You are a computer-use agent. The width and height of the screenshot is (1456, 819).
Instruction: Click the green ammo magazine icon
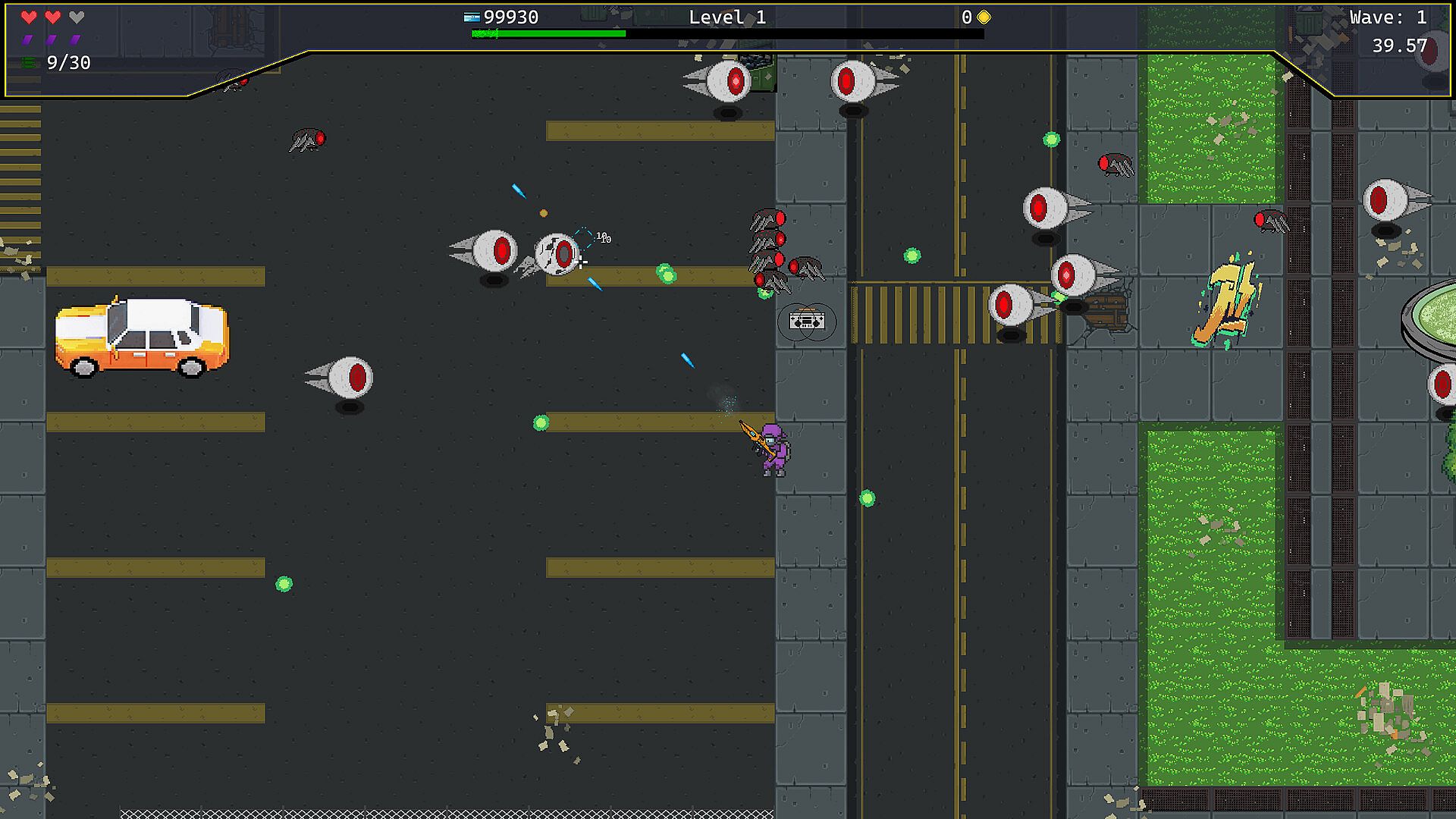(x=29, y=63)
